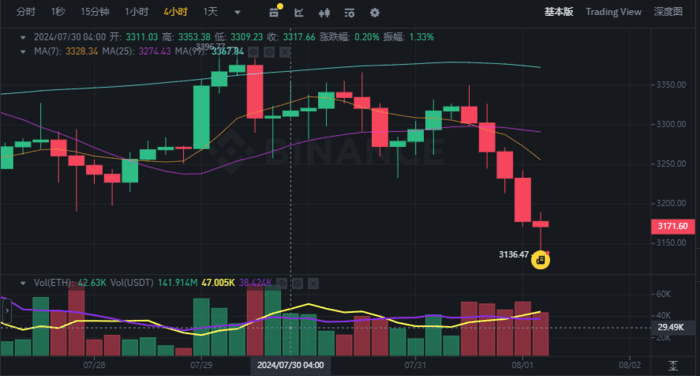The height and width of the screenshot is (376, 700).
Task: Click the 07/31 date axis label
Action: coord(415,365)
